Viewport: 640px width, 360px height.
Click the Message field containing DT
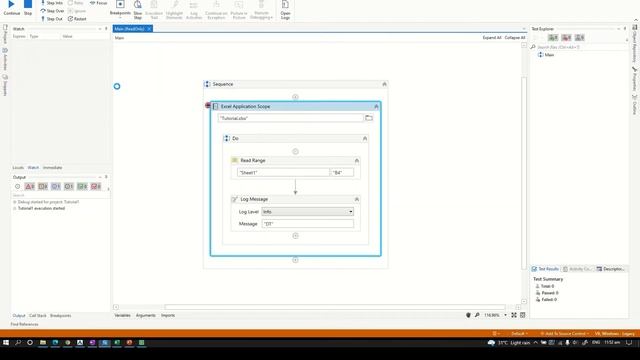pyautogui.click(x=308, y=224)
